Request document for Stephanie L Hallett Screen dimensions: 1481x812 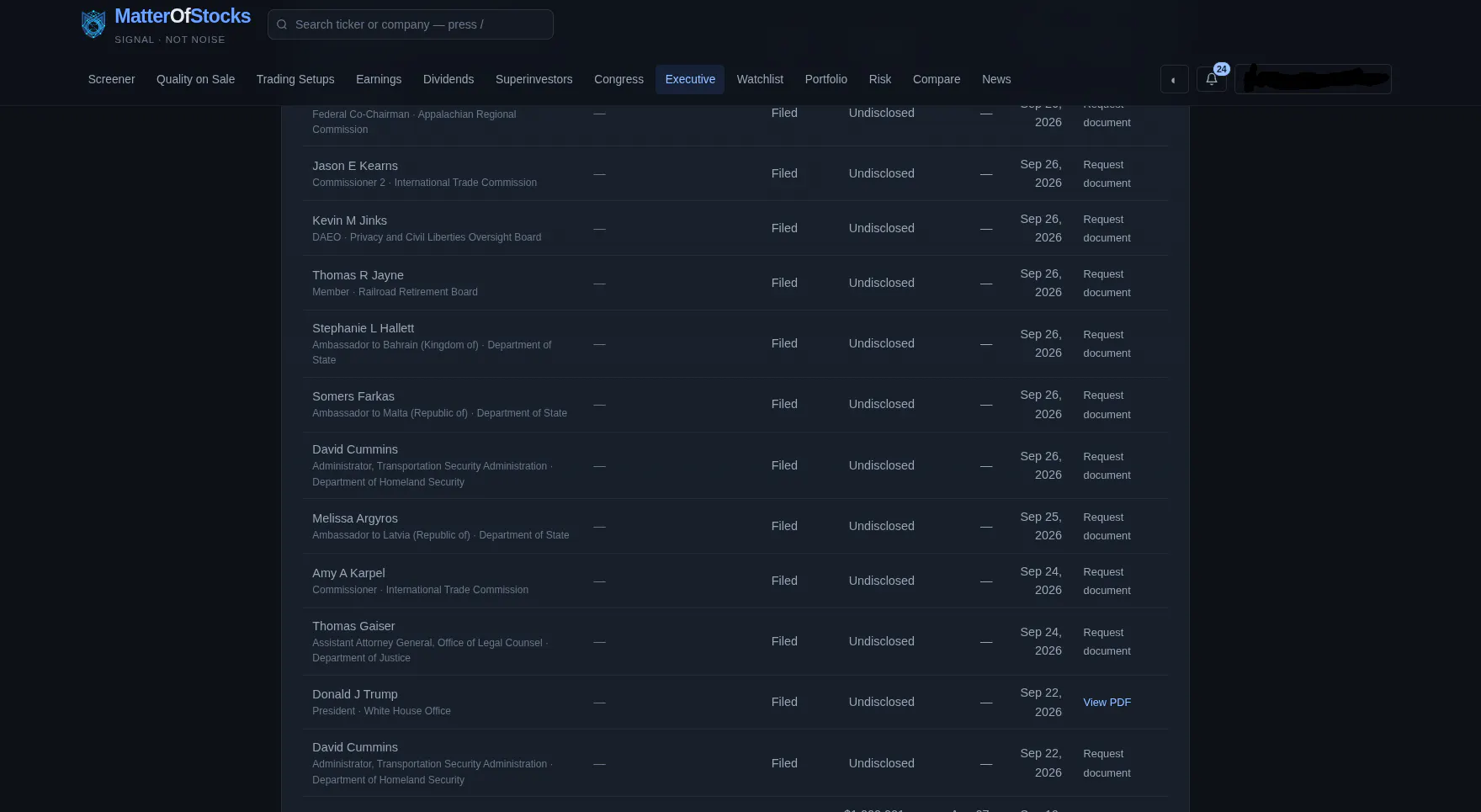click(1107, 344)
